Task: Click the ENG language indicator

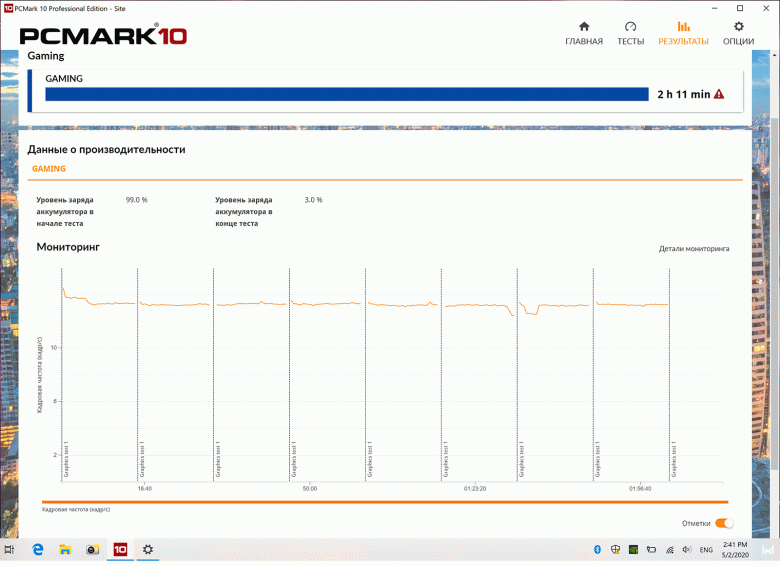Action: (x=706, y=550)
